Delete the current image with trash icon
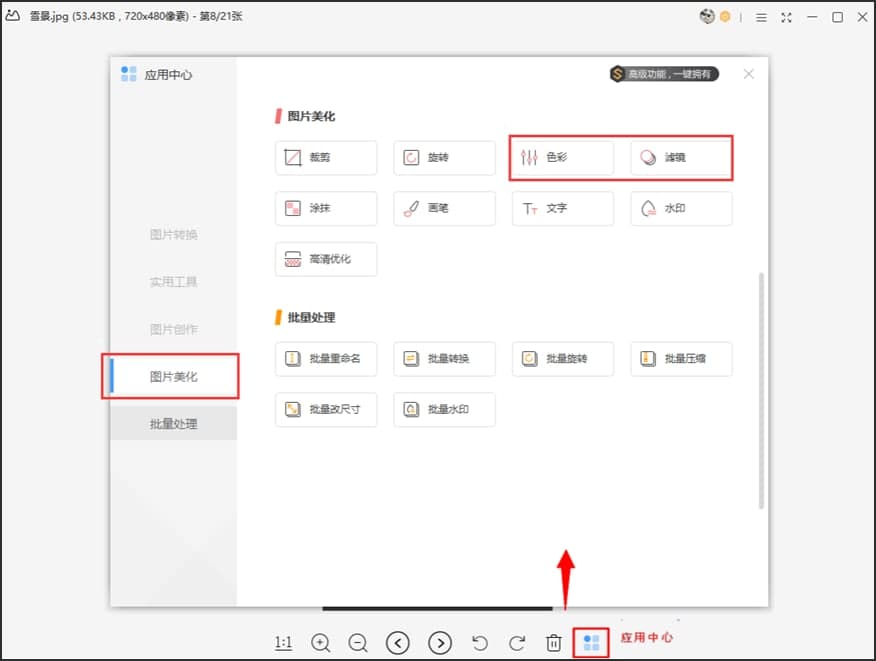This screenshot has height=661, width=876. tap(554, 643)
